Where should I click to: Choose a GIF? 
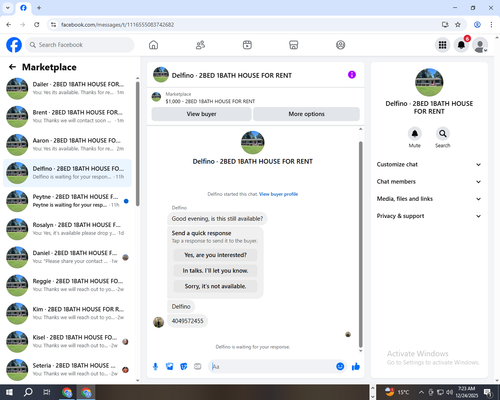pyautogui.click(x=198, y=367)
